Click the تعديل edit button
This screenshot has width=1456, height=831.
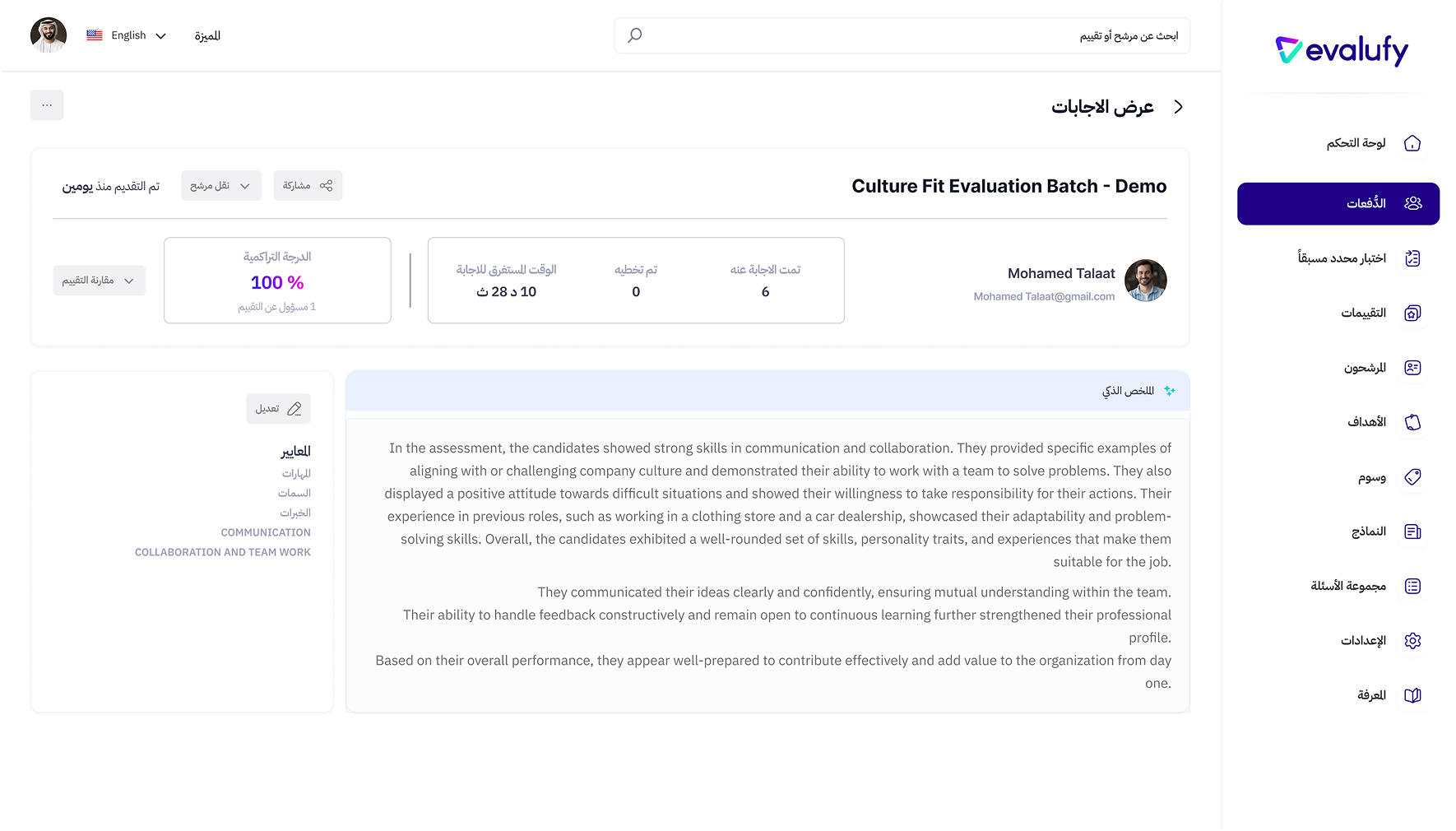(278, 408)
